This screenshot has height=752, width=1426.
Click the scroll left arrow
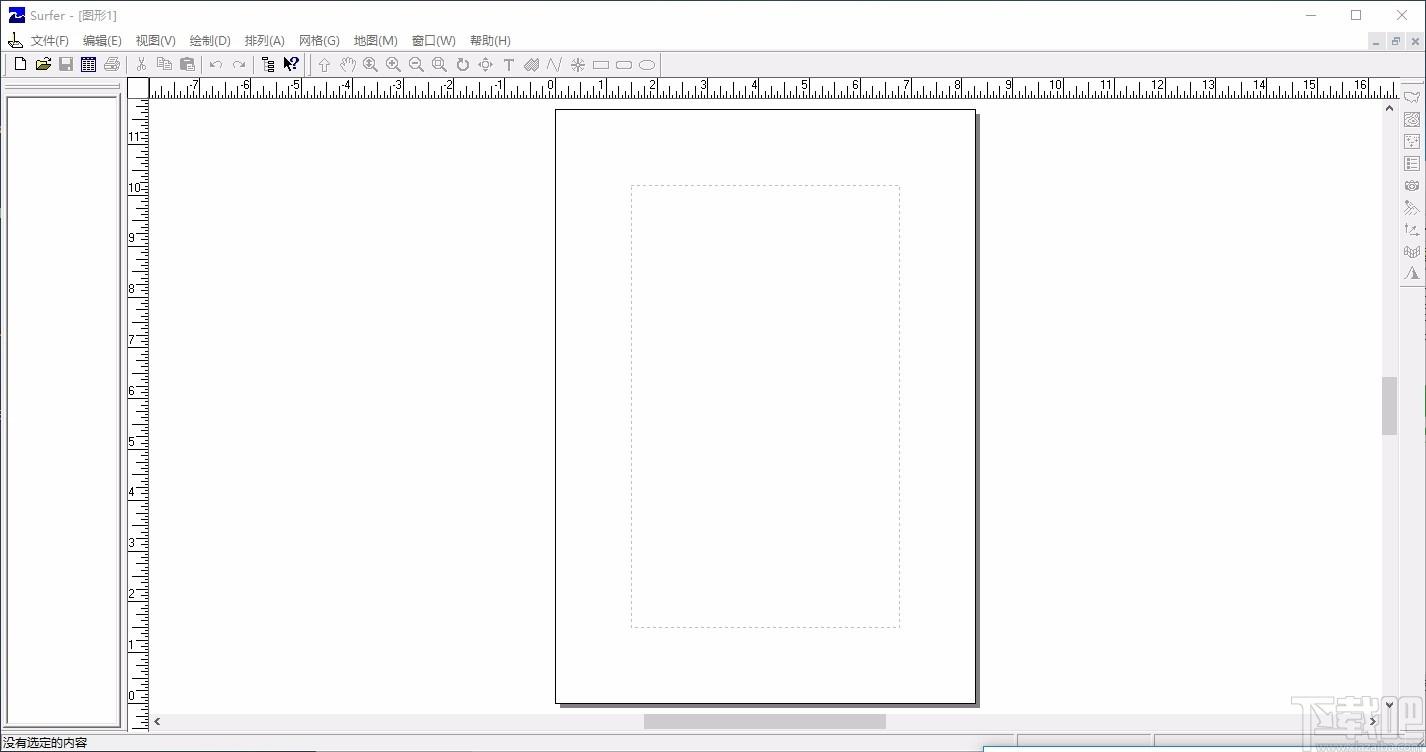coord(157,721)
